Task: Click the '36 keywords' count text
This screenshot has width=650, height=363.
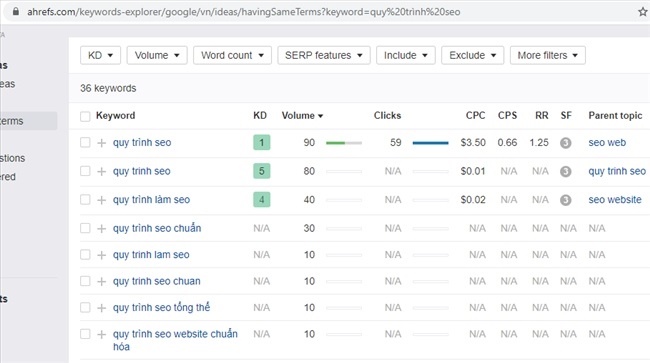Action: click(108, 88)
